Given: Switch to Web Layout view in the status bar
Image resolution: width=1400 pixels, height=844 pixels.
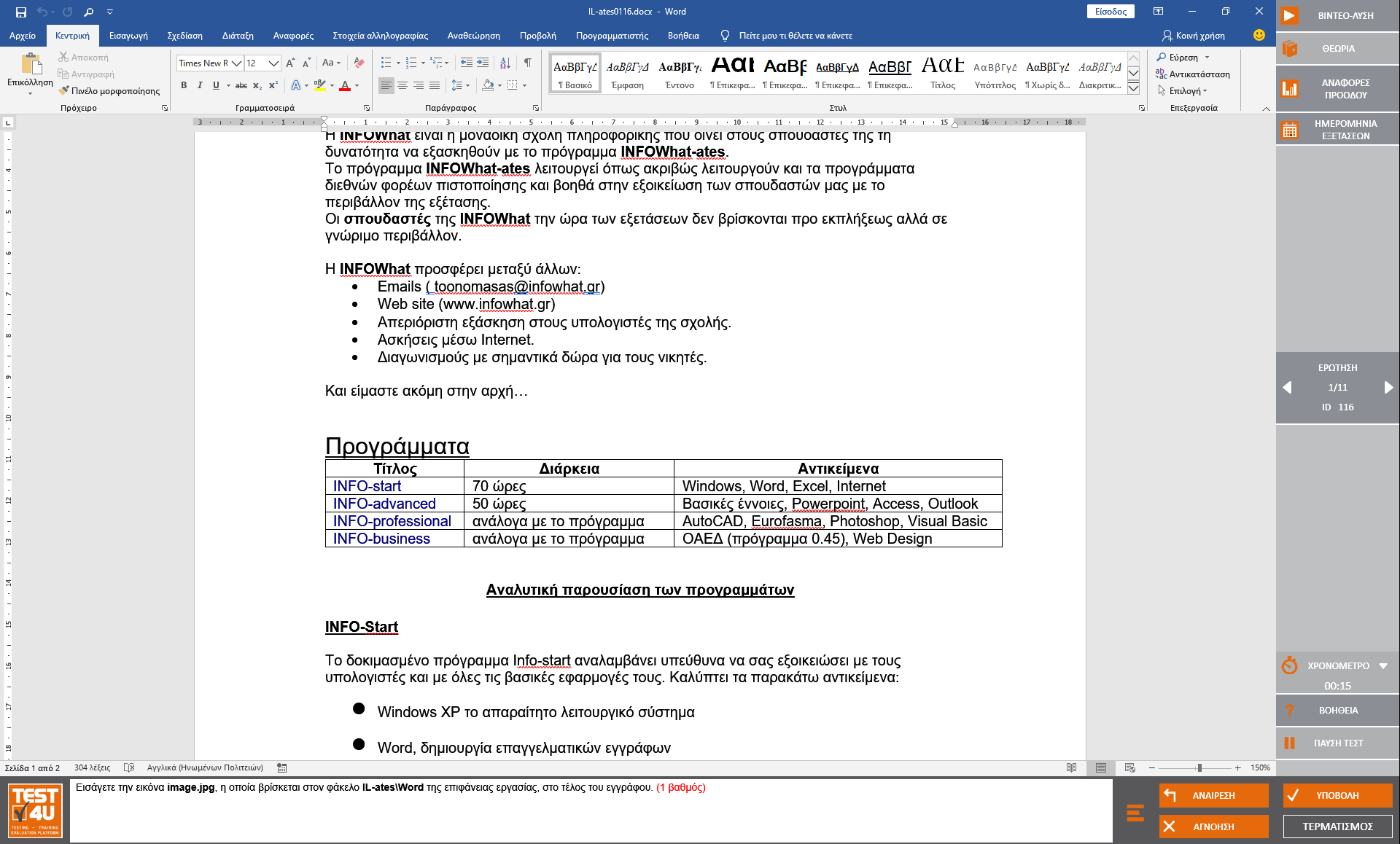Looking at the screenshot, I should coord(1130,767).
